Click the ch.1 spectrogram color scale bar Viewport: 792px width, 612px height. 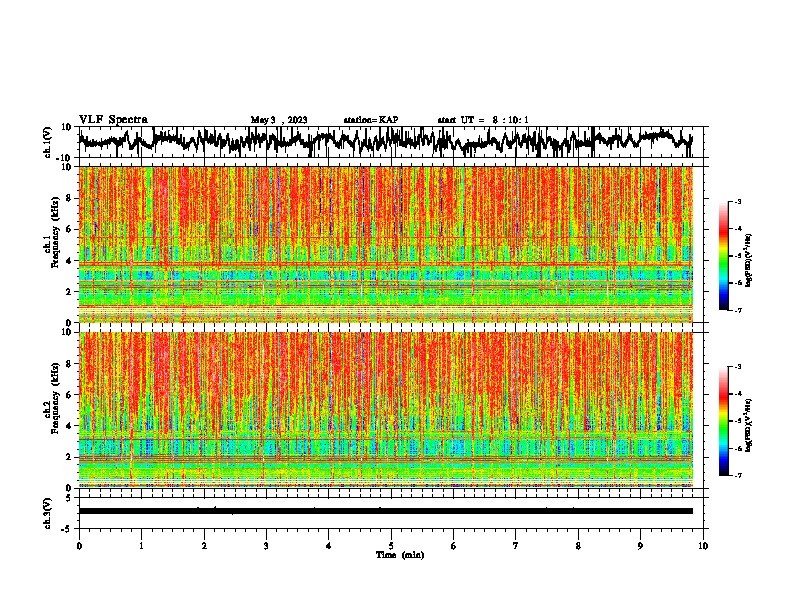pyautogui.click(x=723, y=256)
